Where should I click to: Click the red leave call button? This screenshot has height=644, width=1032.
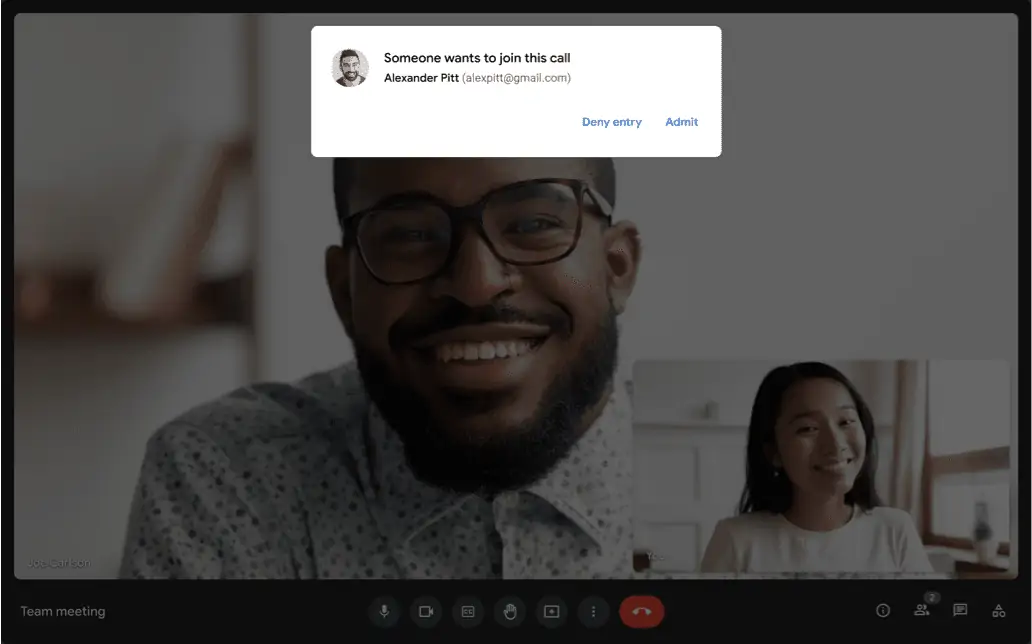click(641, 611)
